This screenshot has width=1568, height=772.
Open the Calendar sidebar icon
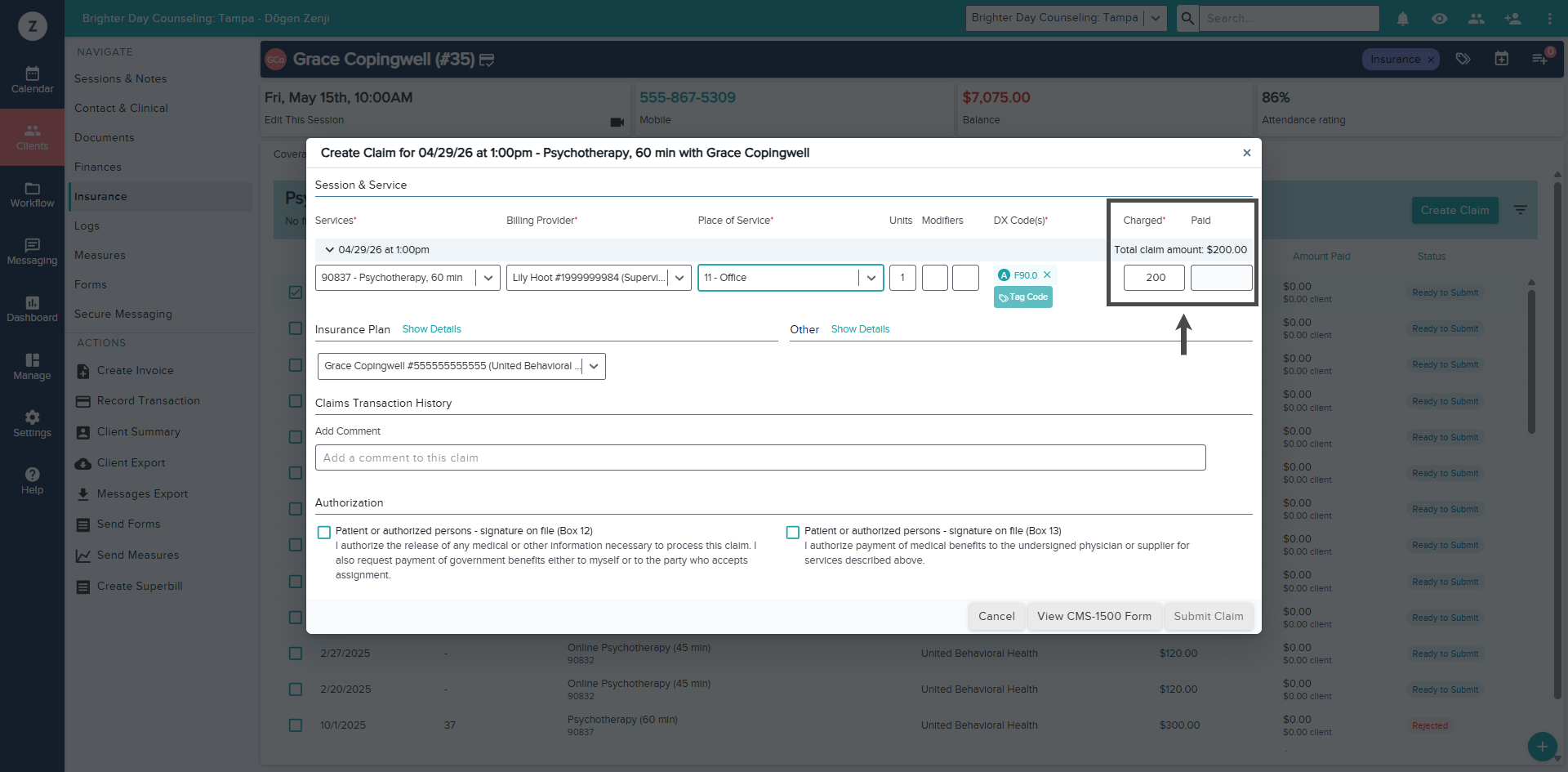pos(32,80)
